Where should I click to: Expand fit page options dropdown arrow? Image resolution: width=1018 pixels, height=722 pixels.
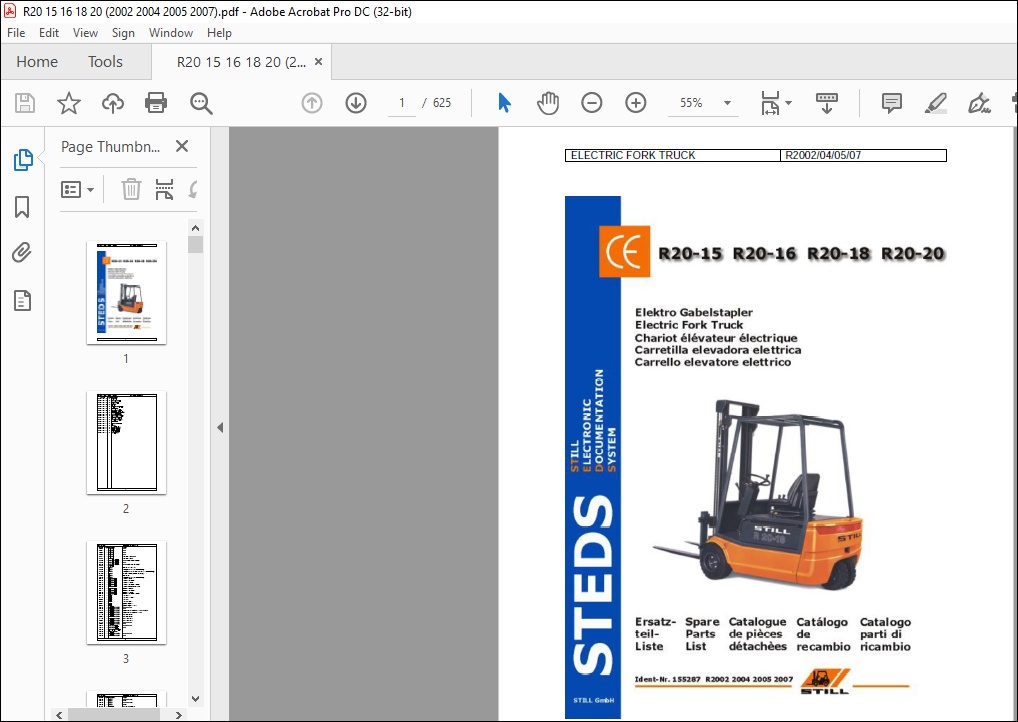[788, 103]
